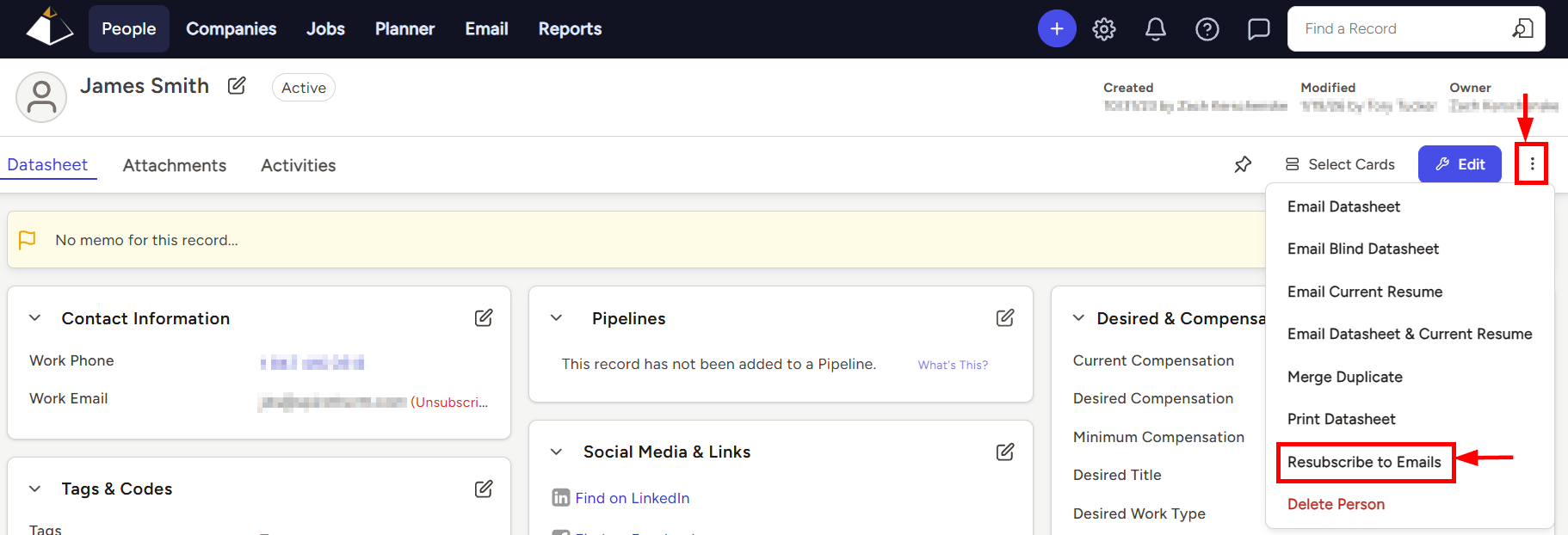Open the notifications bell
This screenshot has width=1568, height=535.
pyautogui.click(x=1156, y=29)
